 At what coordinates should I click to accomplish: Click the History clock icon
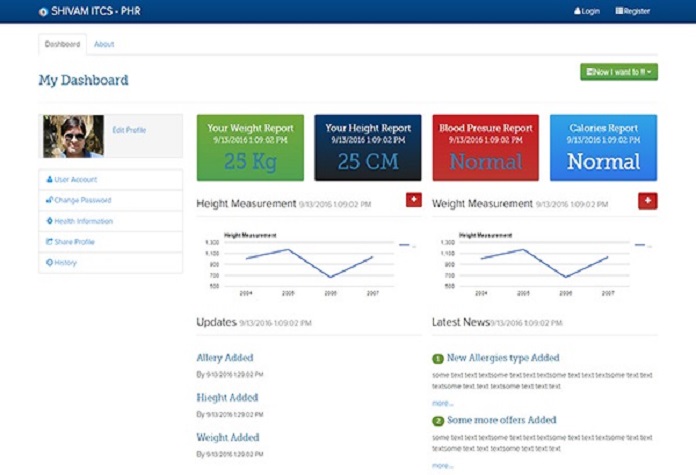[49, 262]
